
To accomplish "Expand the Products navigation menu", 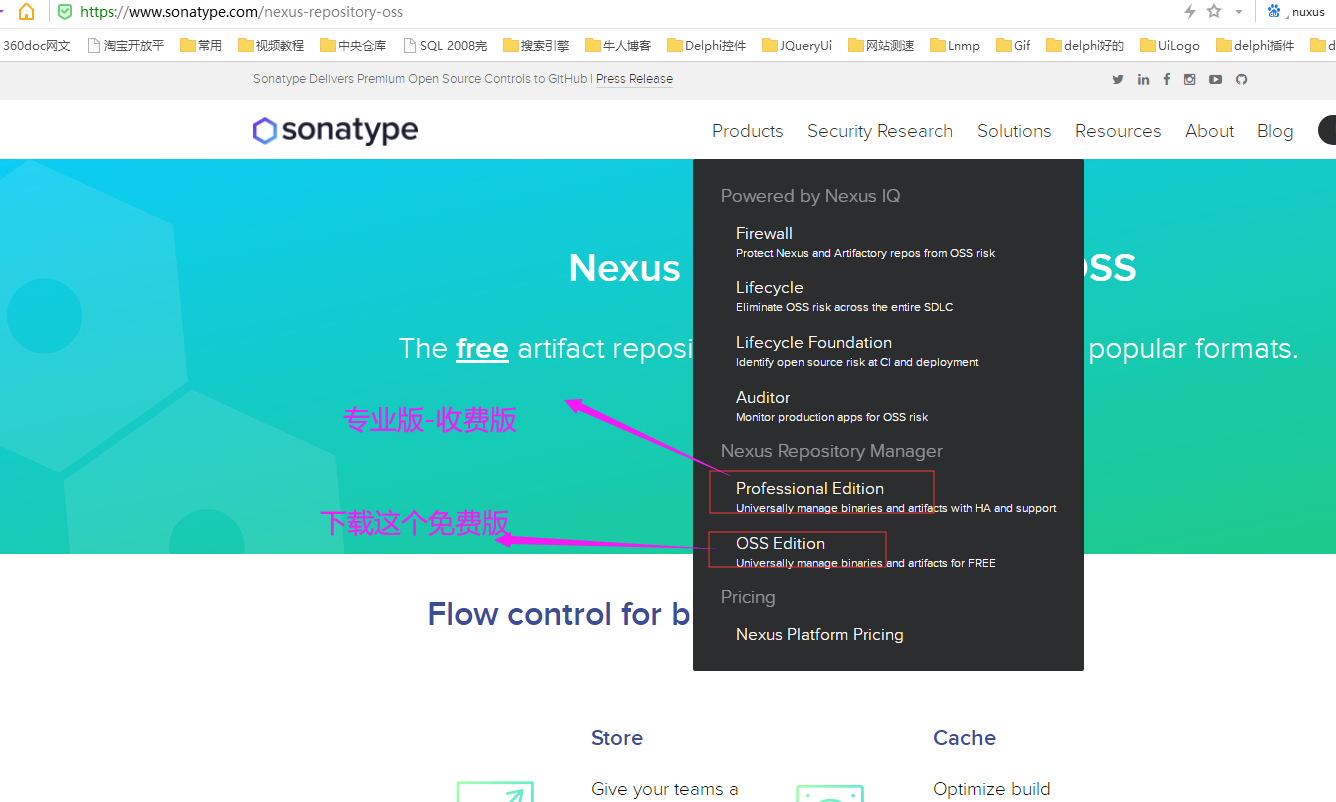I will (747, 131).
